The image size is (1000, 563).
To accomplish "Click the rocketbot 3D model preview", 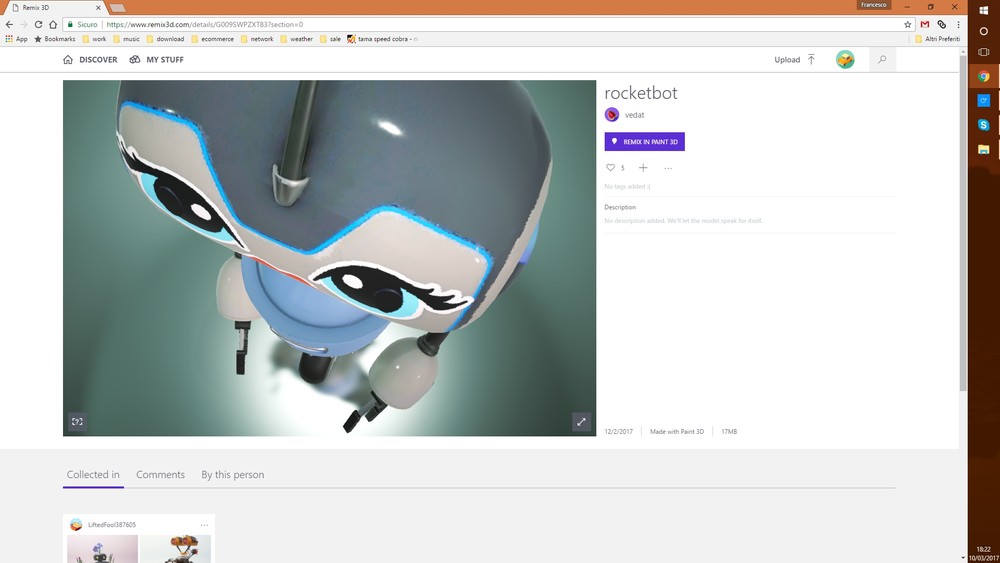I will 329,258.
